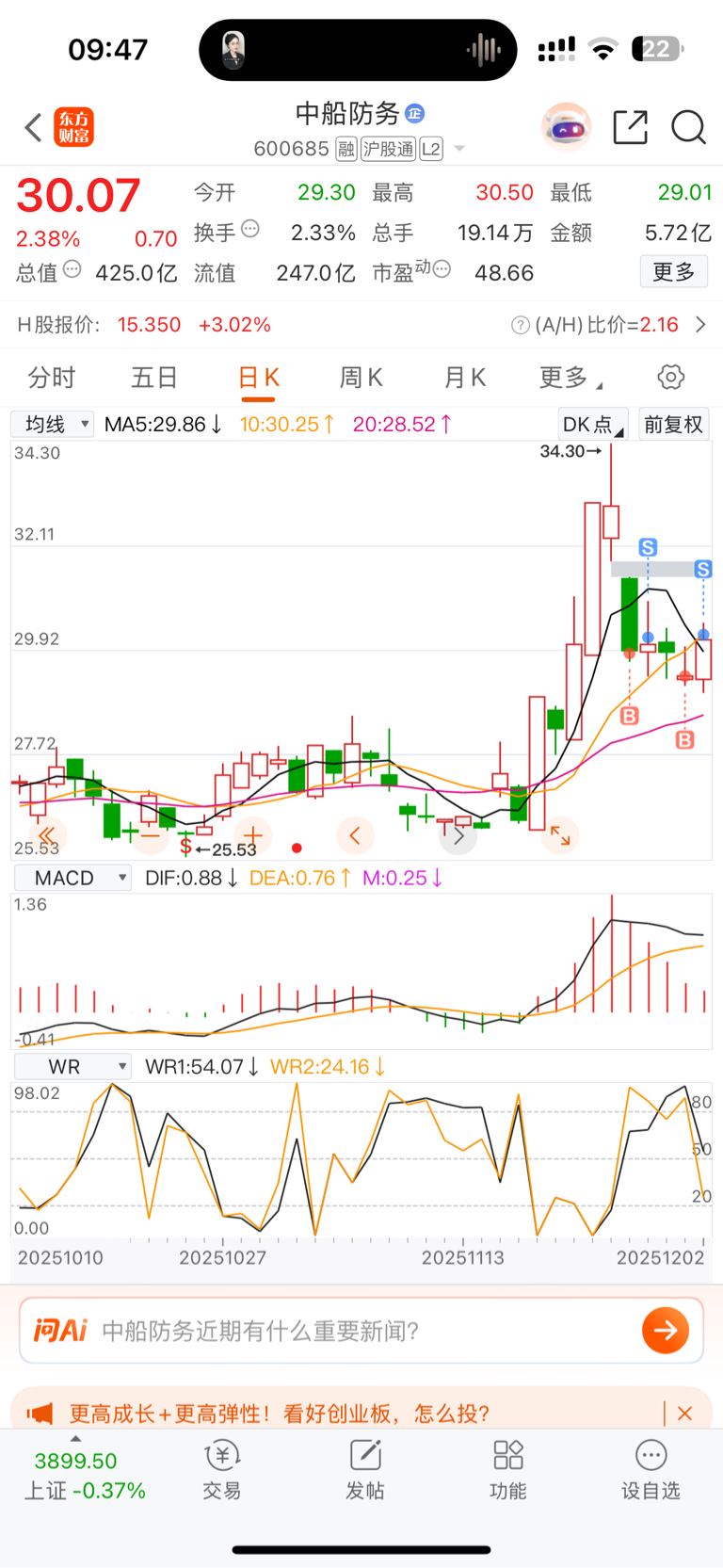Tap the right arrow chart scroll icon

pyautogui.click(x=458, y=835)
